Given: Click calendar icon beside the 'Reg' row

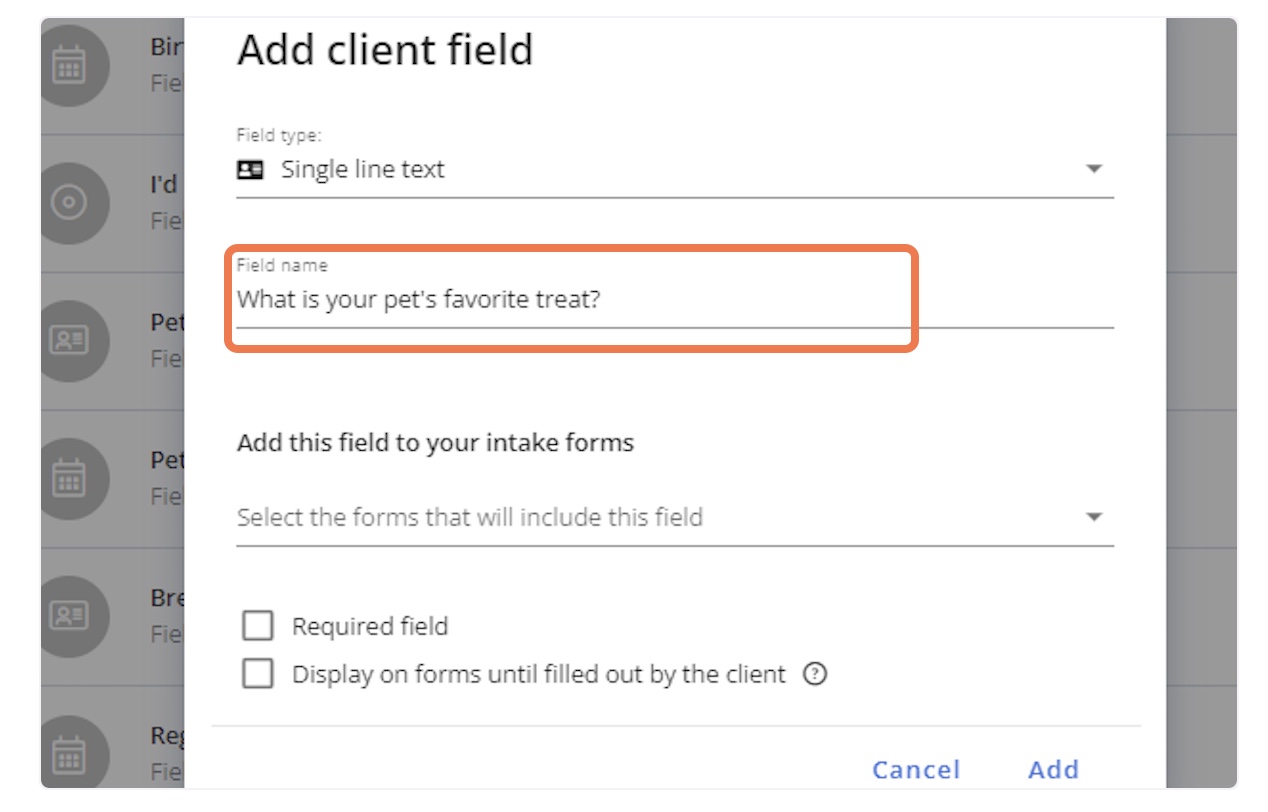Looking at the screenshot, I should pyautogui.click(x=69, y=752).
